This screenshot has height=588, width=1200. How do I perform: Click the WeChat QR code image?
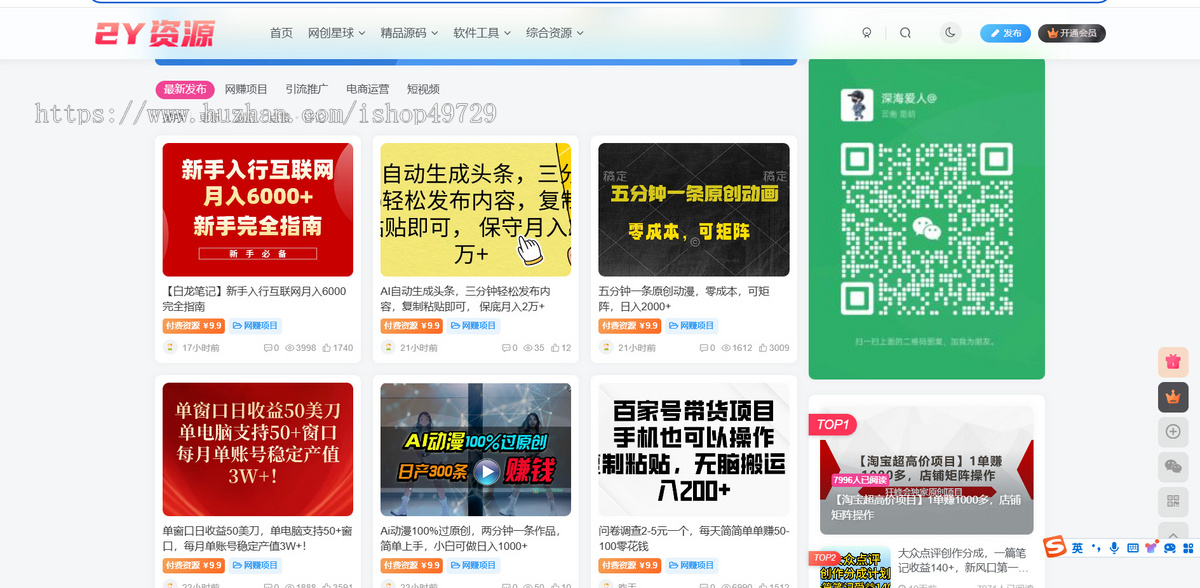point(927,229)
